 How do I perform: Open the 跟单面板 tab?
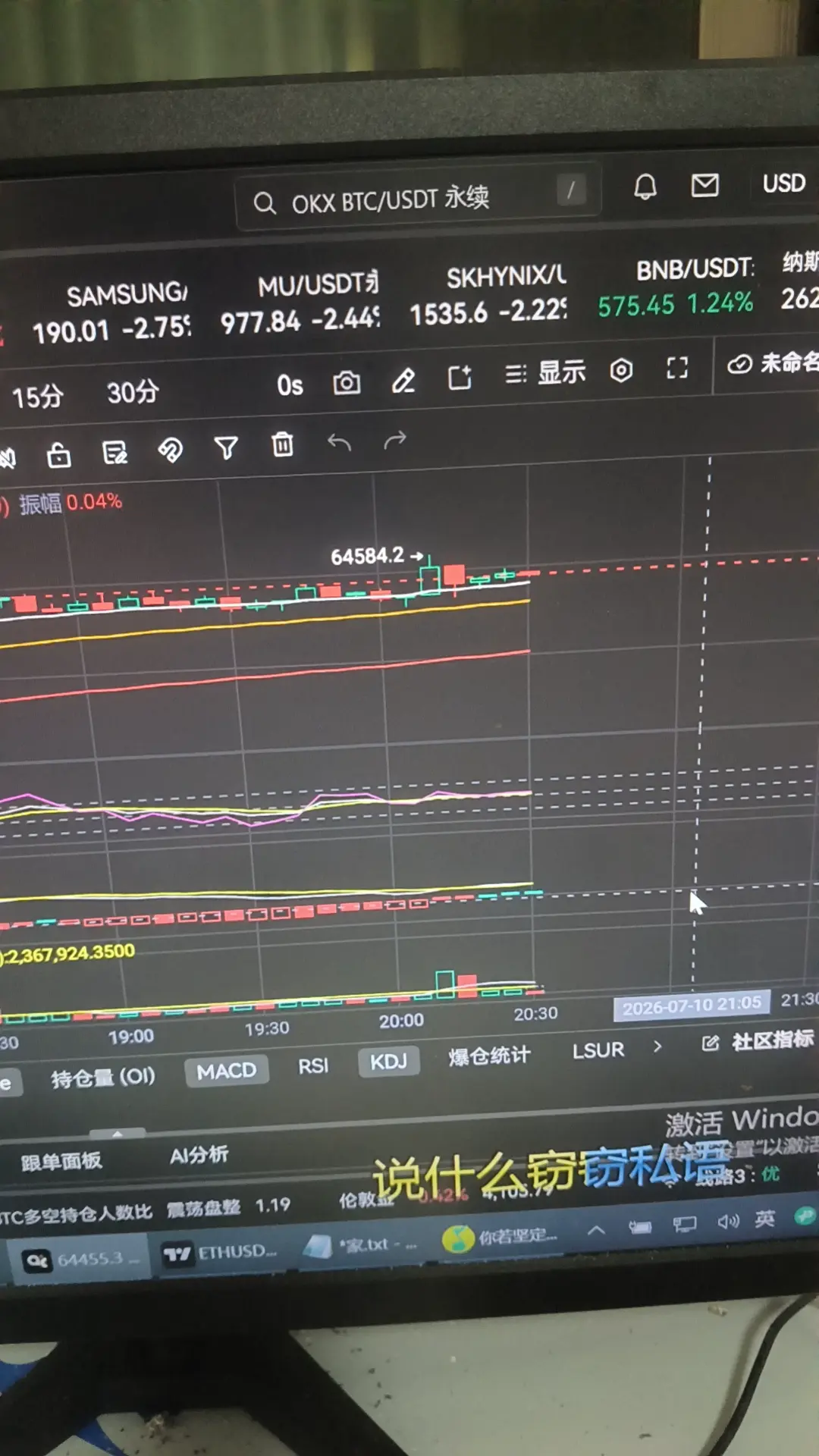coord(61,1161)
